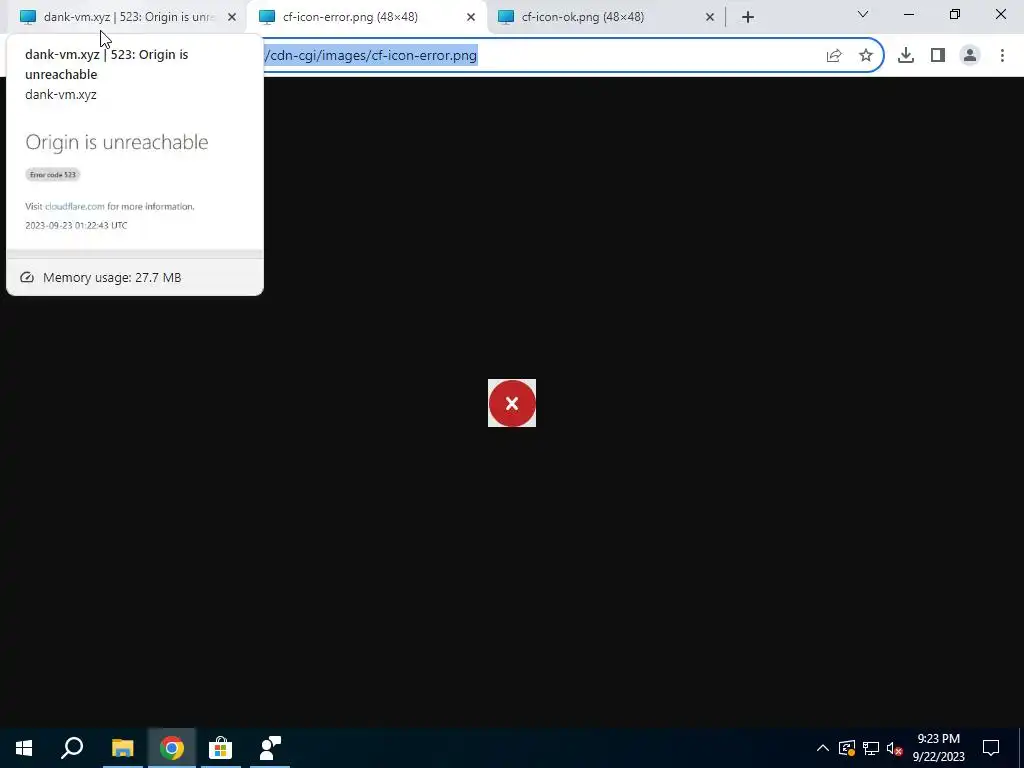Open Chrome profile avatar

[x=970, y=56]
